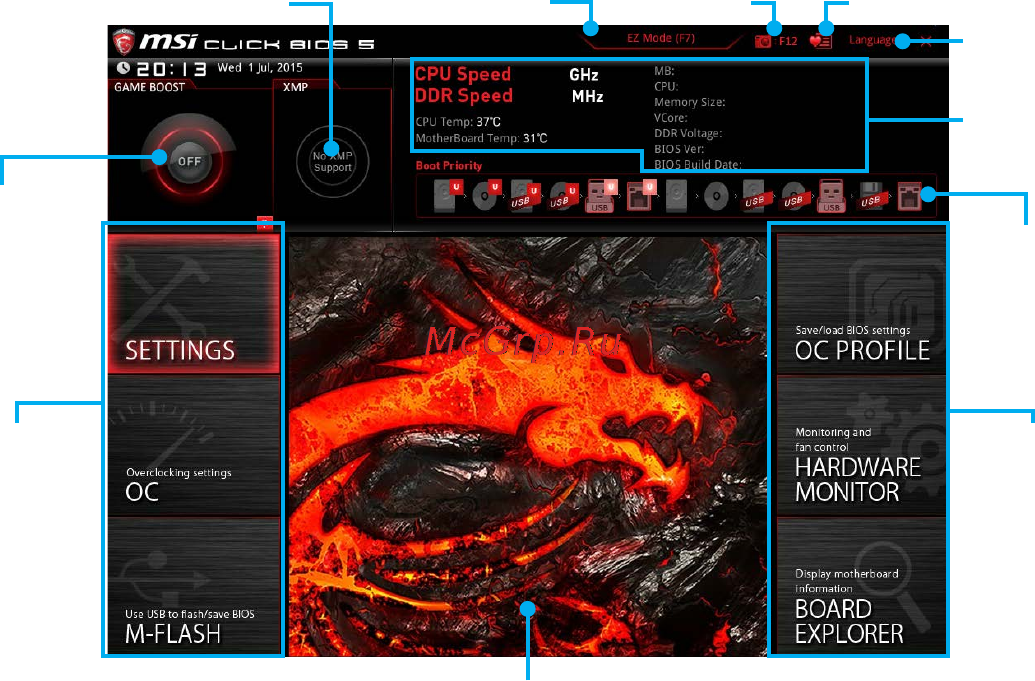Viewport: 1035px width, 681px height.
Task: Click the BIOS Ver: info line
Action: point(679,149)
